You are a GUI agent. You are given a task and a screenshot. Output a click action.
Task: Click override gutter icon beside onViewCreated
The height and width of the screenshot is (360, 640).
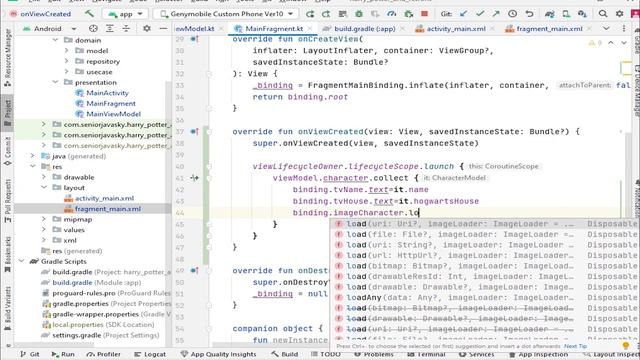(194, 132)
